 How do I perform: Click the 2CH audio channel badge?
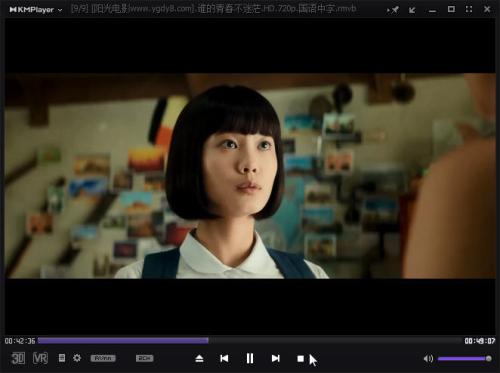[x=145, y=358]
